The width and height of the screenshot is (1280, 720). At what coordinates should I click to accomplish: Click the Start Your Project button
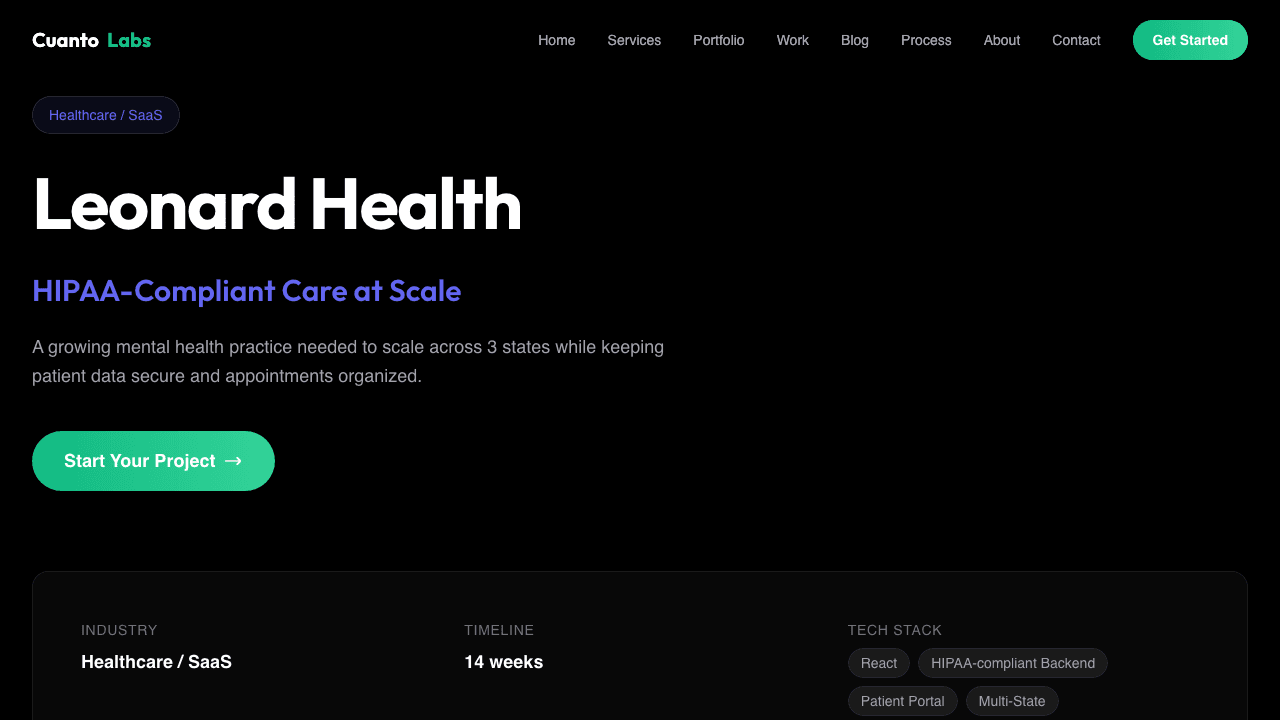click(153, 461)
